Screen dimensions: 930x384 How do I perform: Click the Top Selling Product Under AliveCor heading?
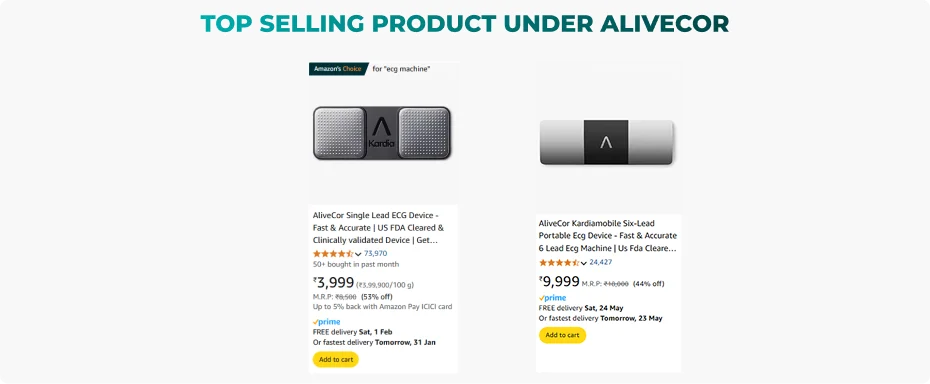pos(464,24)
